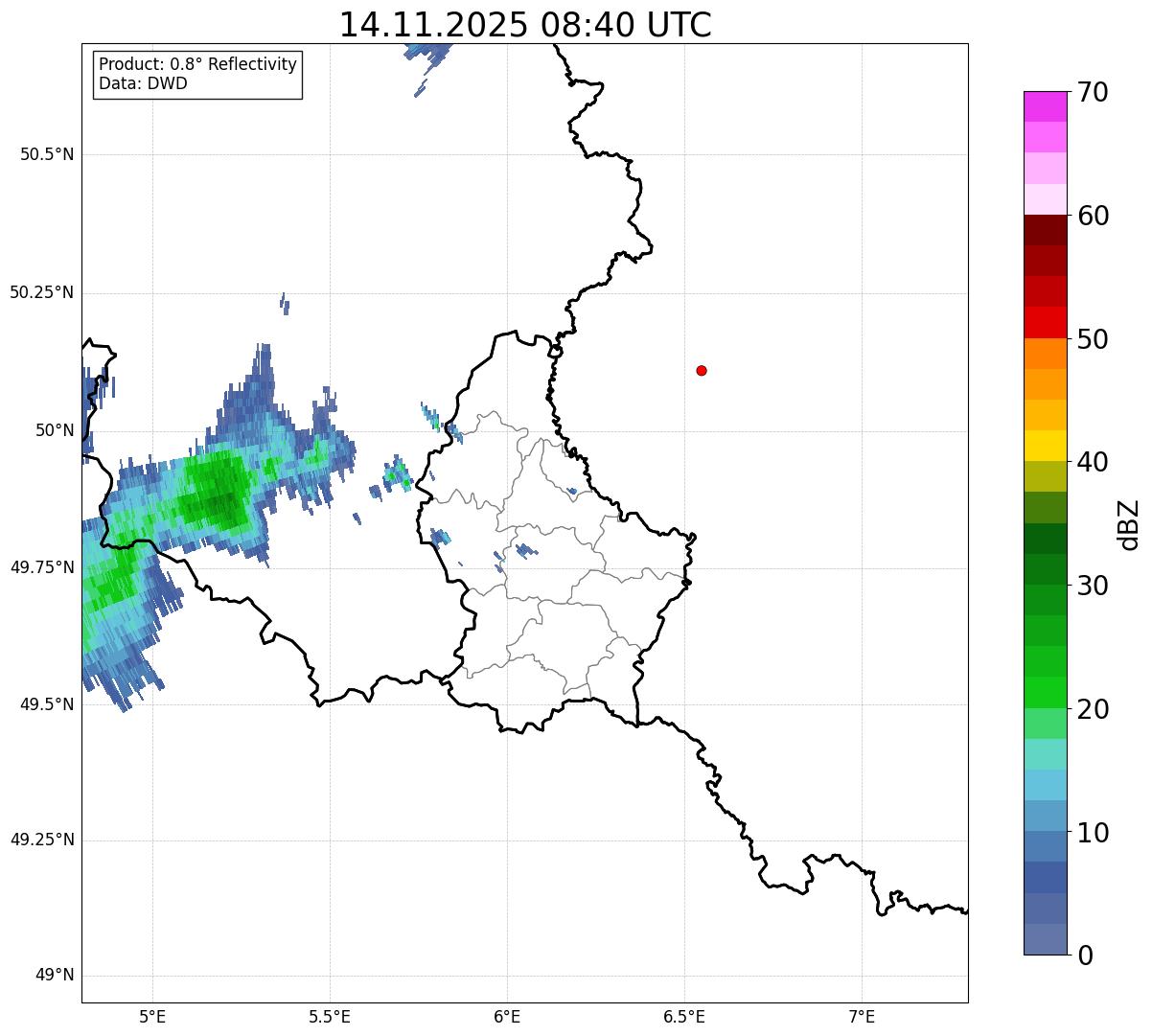Viewport: 1152px width, 1036px height.
Task: Click the red station marker dot
Action: [702, 370]
